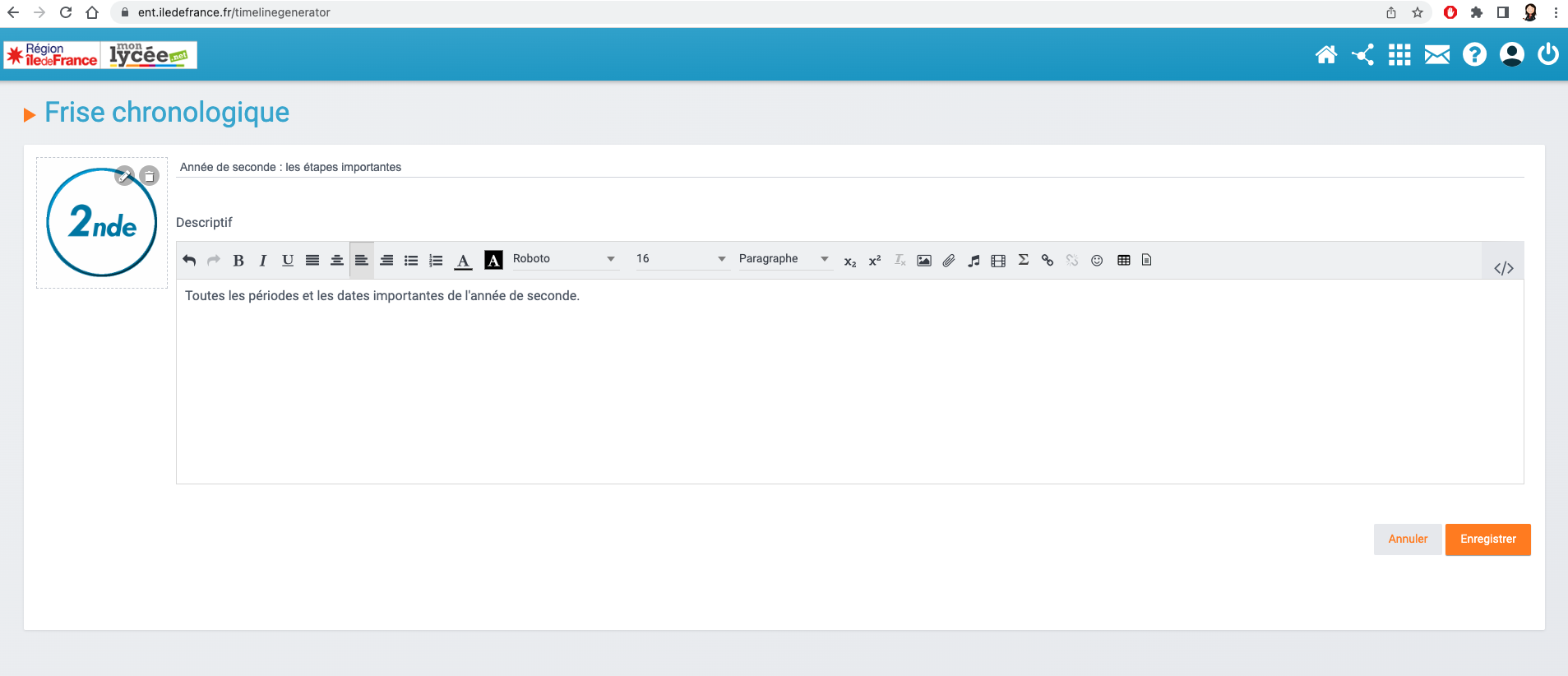Insert an image into the description

(924, 261)
